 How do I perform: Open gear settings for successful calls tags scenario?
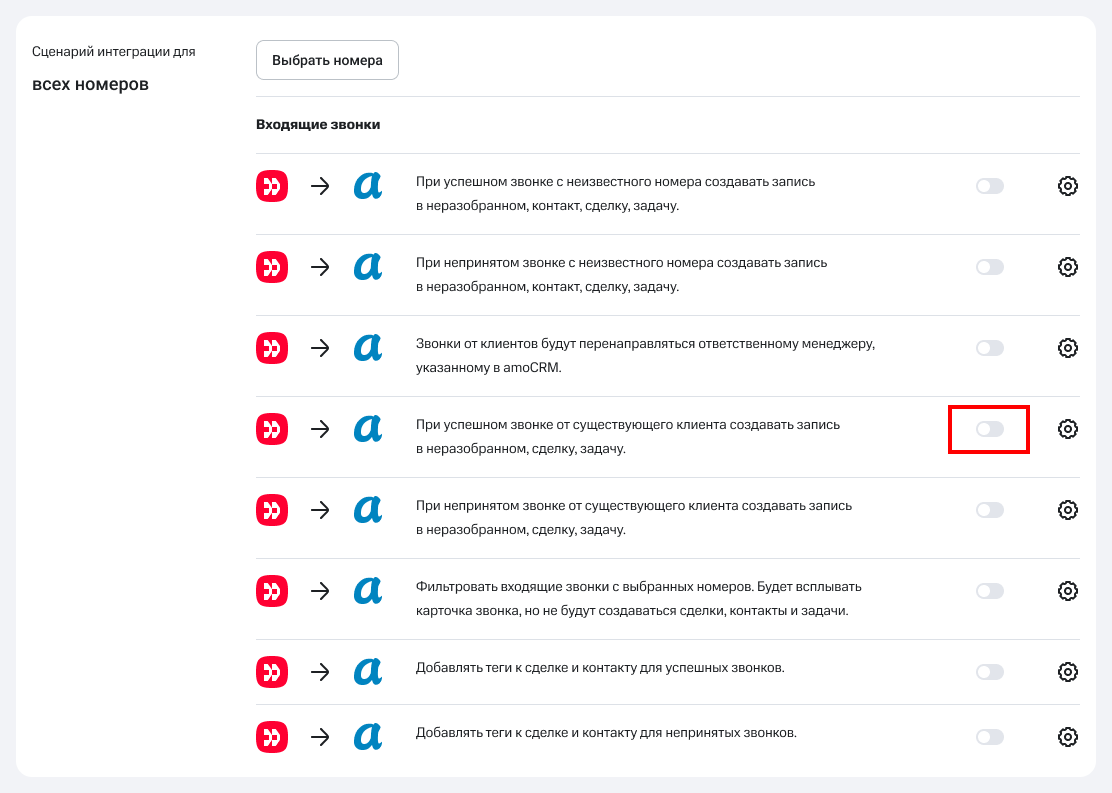point(1067,671)
